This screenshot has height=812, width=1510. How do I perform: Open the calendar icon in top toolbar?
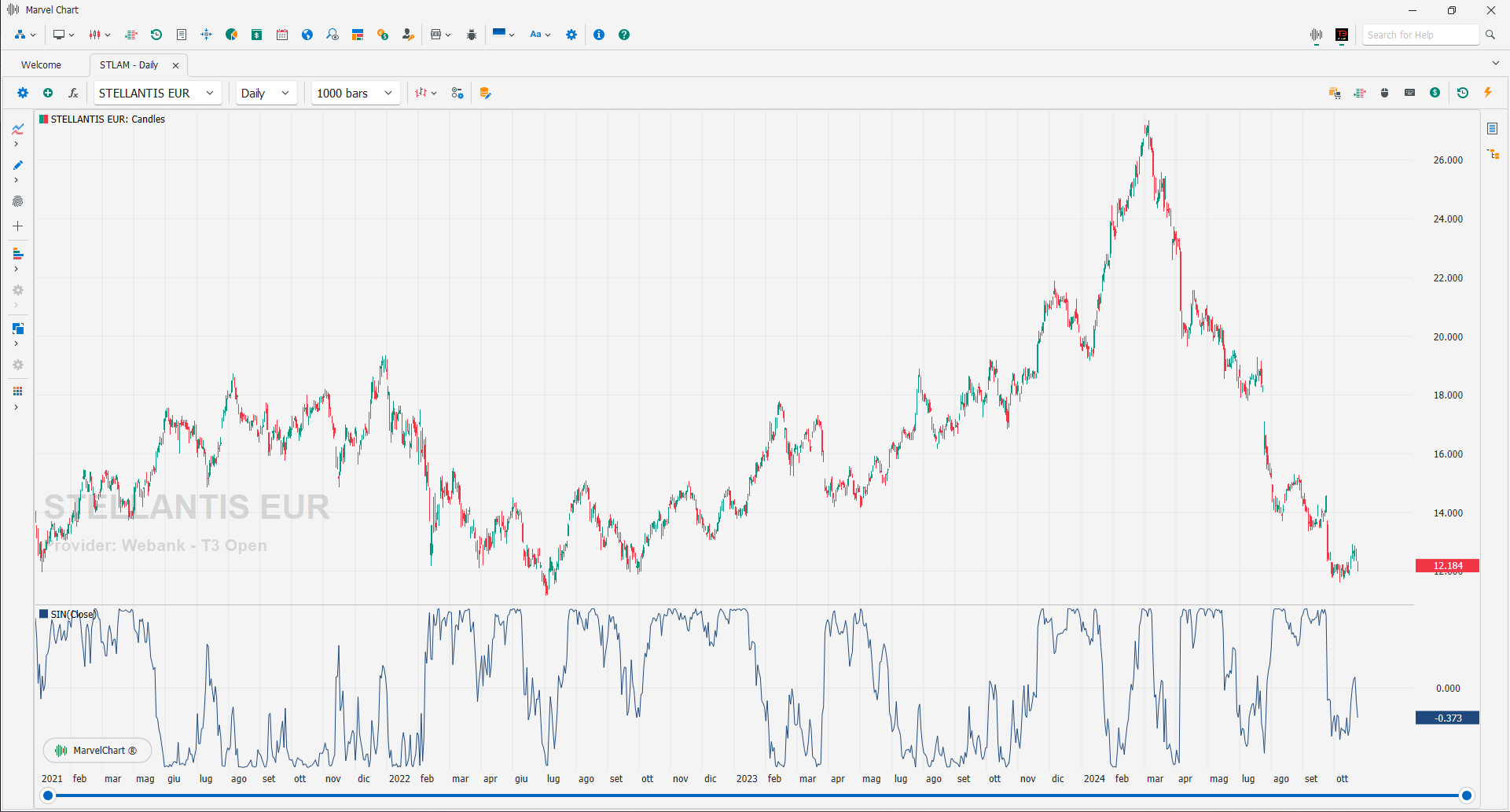[x=282, y=35]
